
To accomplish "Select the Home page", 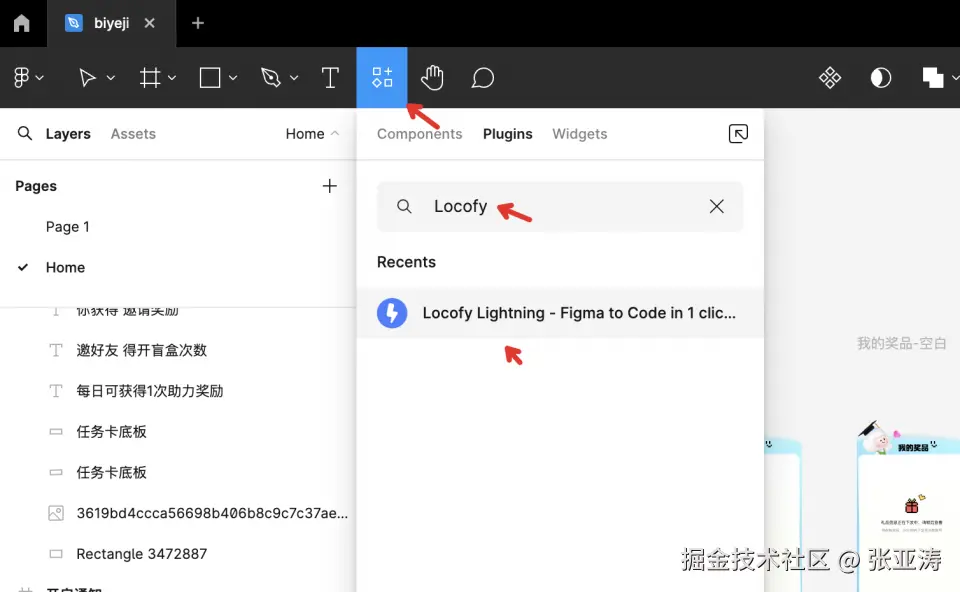I will 65,268.
